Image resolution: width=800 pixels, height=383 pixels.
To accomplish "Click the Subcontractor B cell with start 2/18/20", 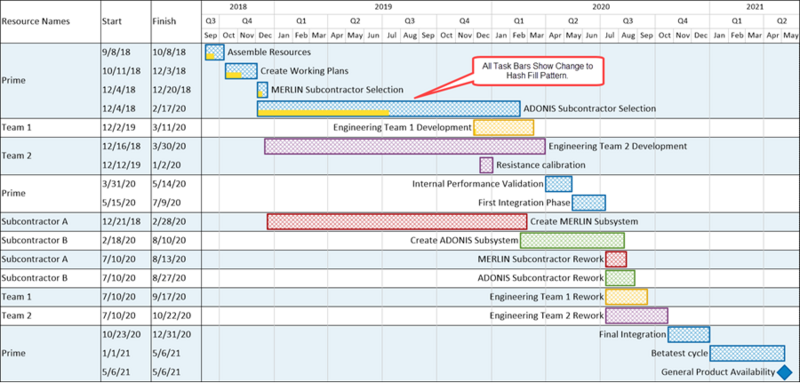I will [35, 240].
